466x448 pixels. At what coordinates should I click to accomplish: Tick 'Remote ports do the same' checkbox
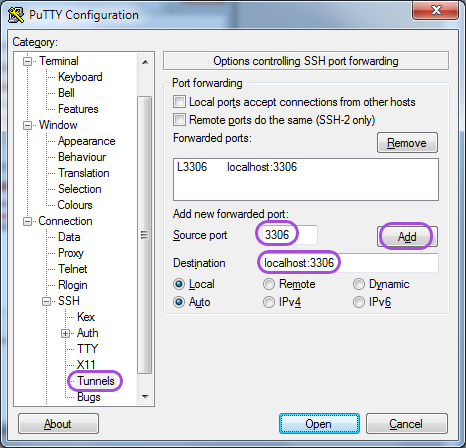179,119
